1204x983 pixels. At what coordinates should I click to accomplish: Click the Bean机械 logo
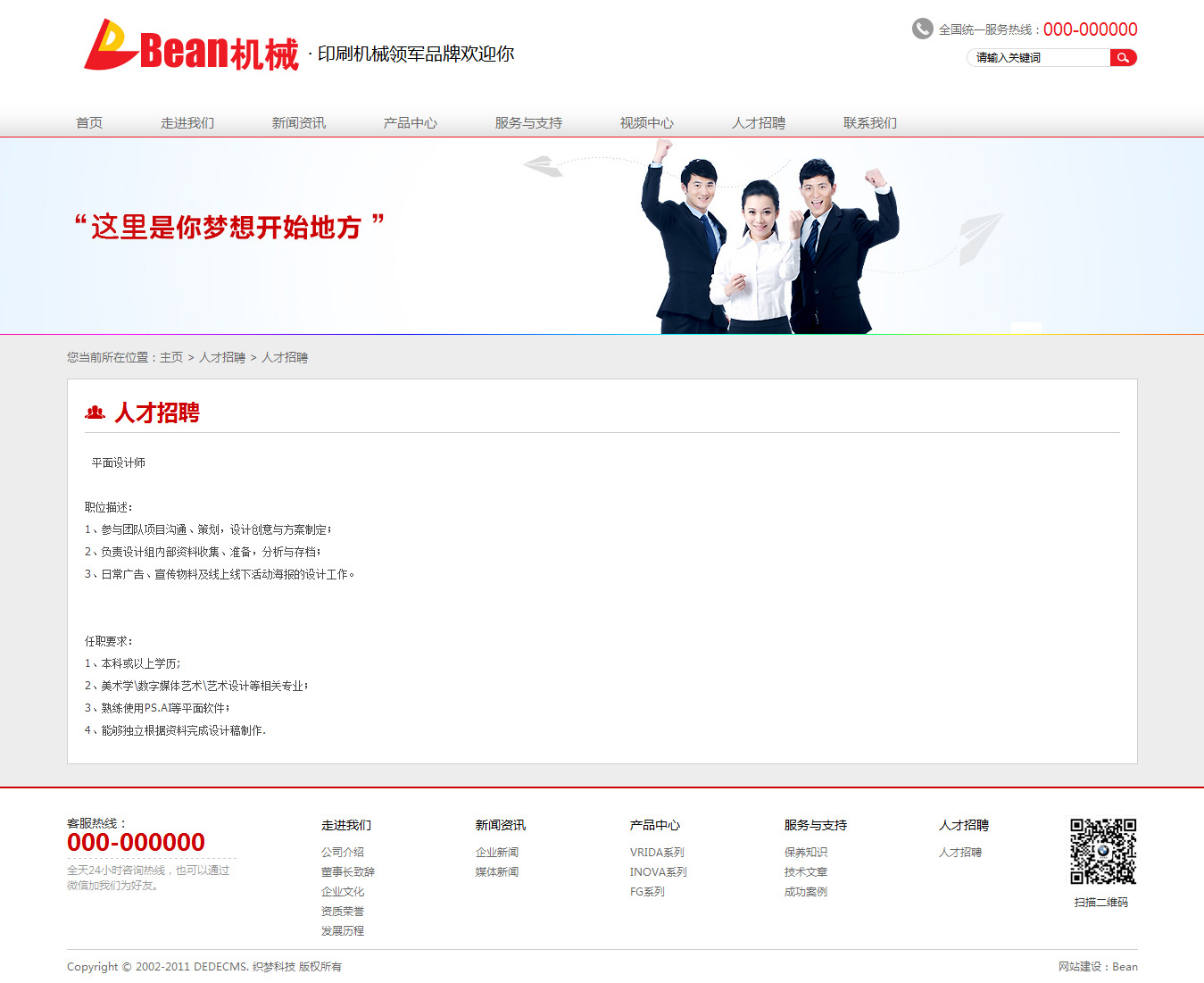(x=192, y=47)
